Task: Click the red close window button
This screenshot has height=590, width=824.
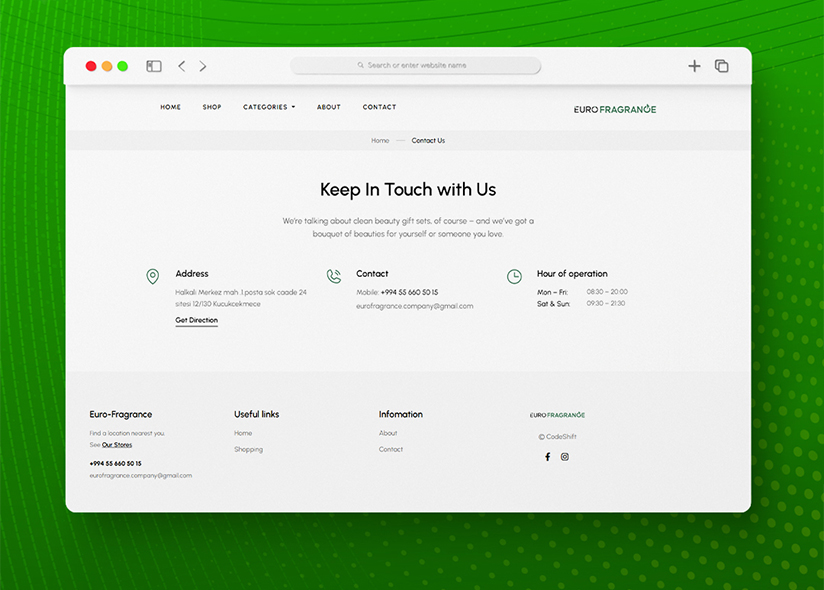Action: [x=91, y=66]
